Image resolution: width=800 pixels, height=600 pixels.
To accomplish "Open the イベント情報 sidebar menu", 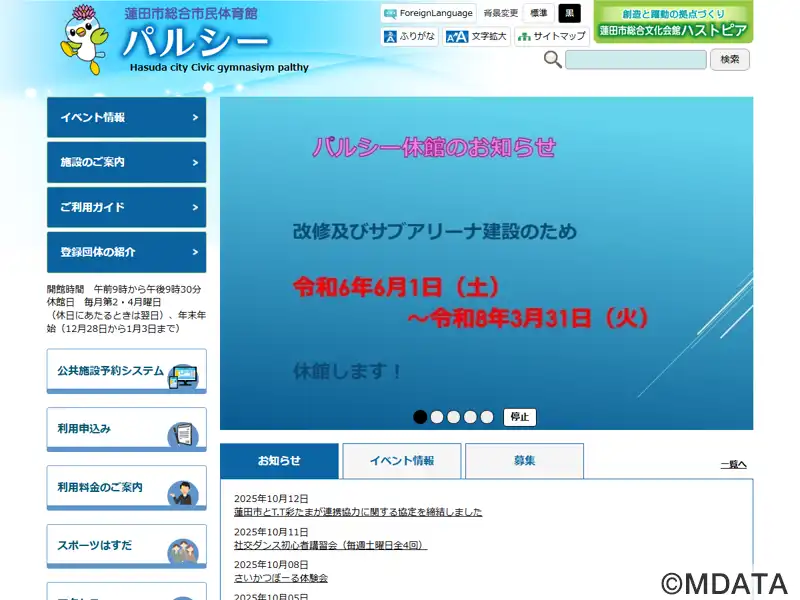I will [x=127, y=117].
